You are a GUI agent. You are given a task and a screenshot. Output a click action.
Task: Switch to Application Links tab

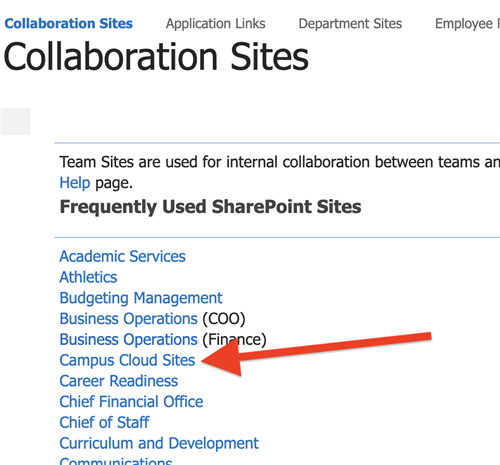(216, 24)
